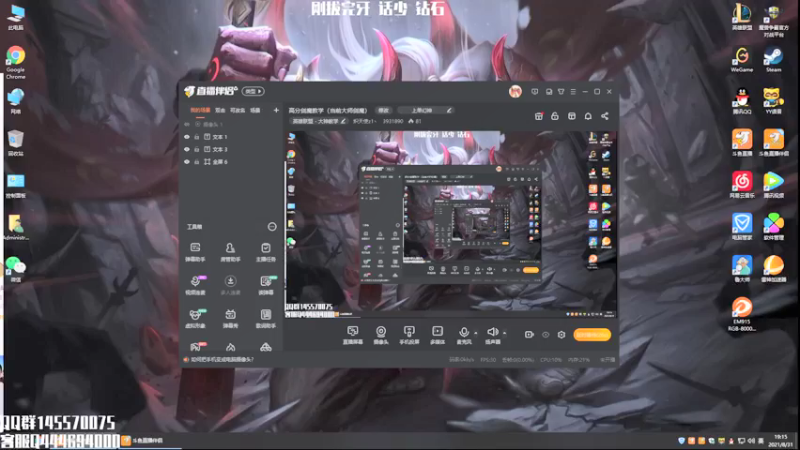Image resolution: width=800 pixels, height=450 pixels.
Task: Click the stream title text 高分剑魔教学
Action: (x=328, y=110)
